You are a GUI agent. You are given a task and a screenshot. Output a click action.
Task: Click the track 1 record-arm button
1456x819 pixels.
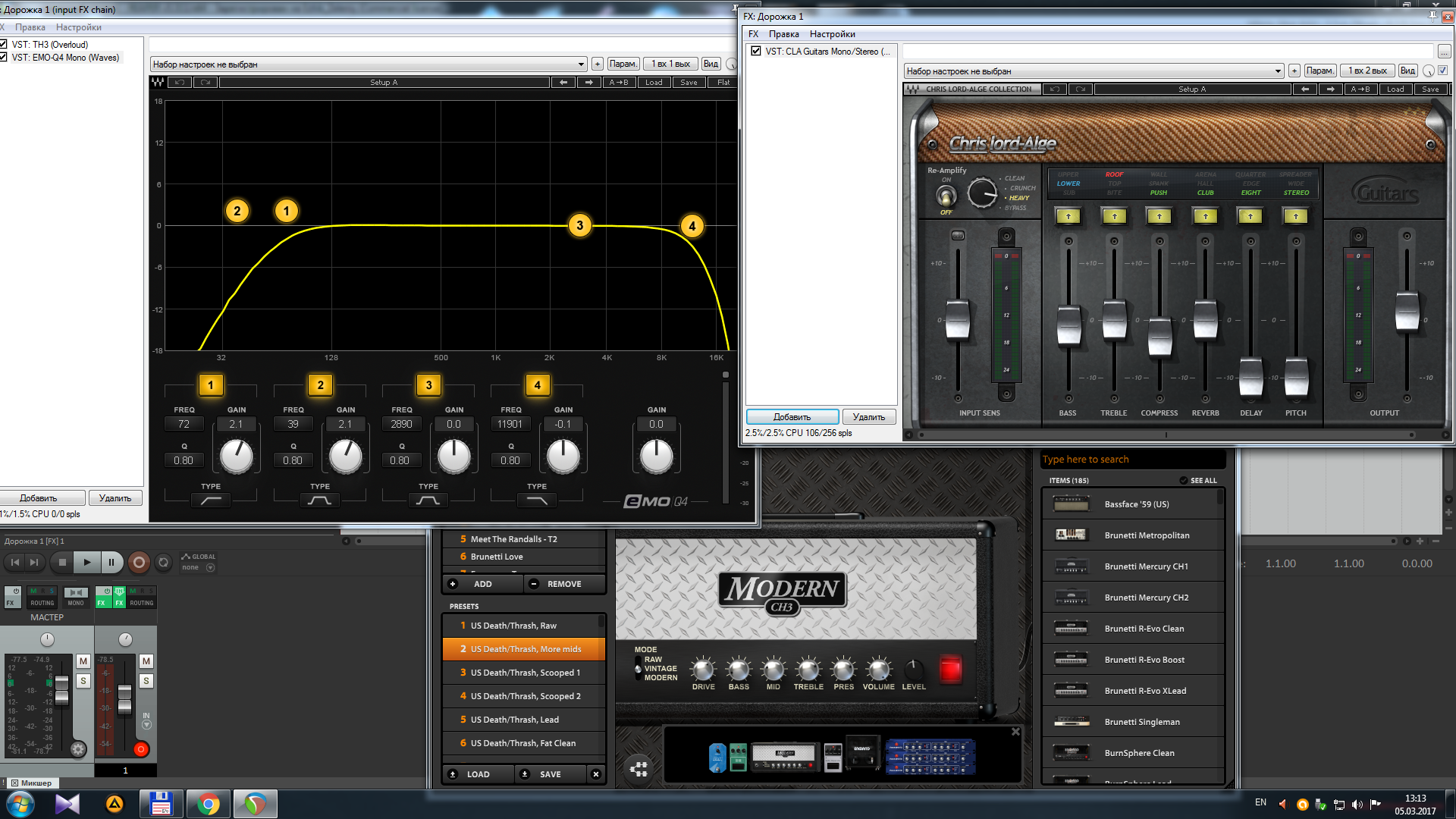click(141, 749)
